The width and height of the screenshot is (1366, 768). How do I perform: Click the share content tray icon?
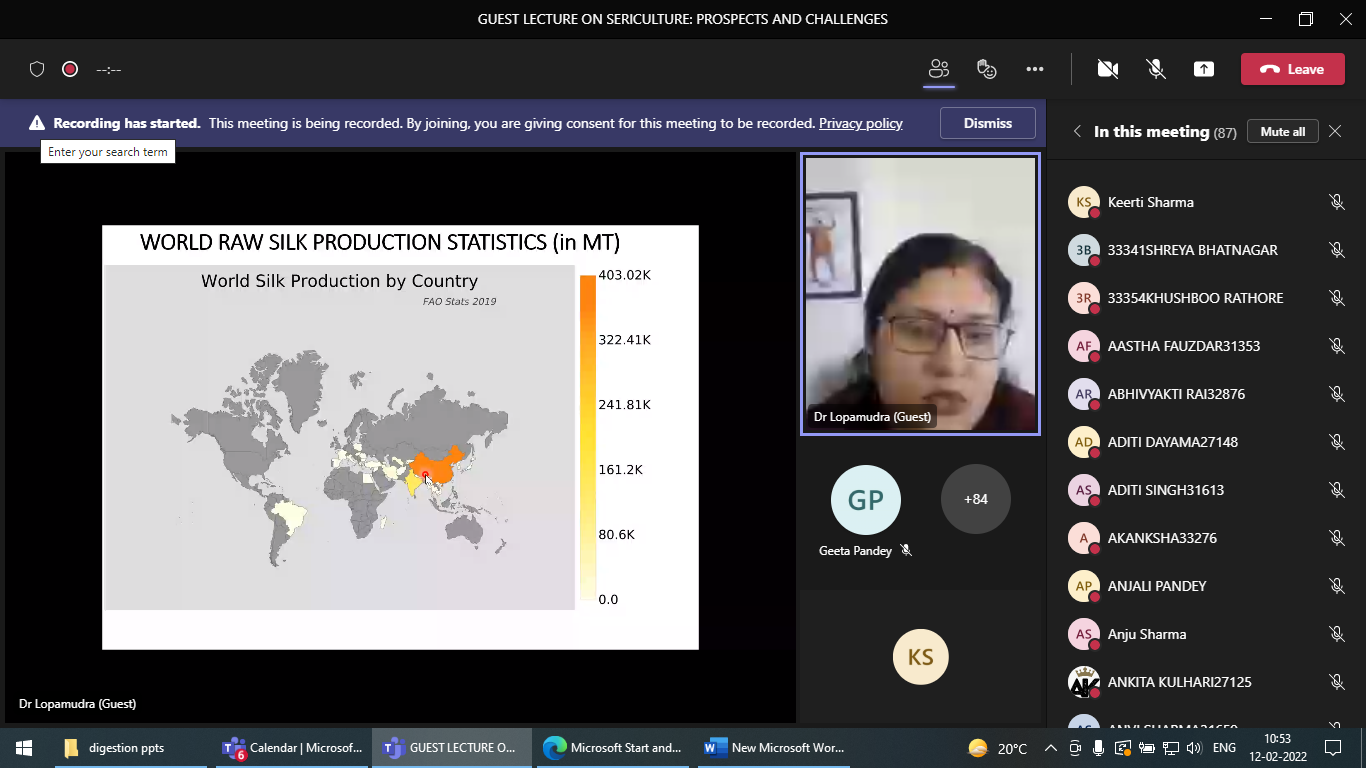click(x=1204, y=69)
